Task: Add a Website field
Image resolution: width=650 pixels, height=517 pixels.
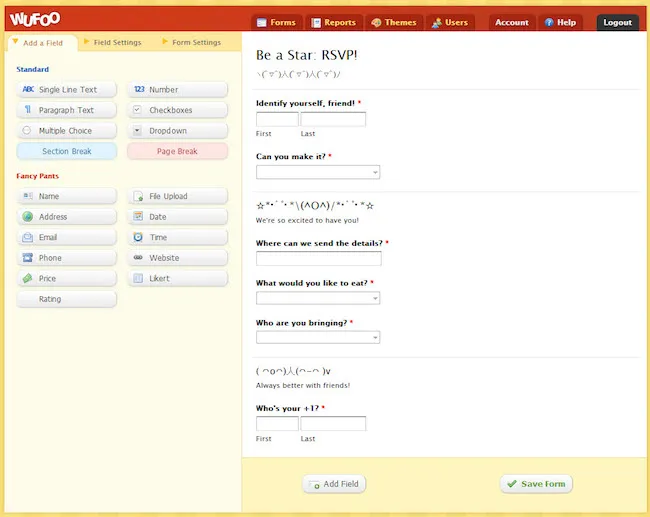Action: [177, 258]
